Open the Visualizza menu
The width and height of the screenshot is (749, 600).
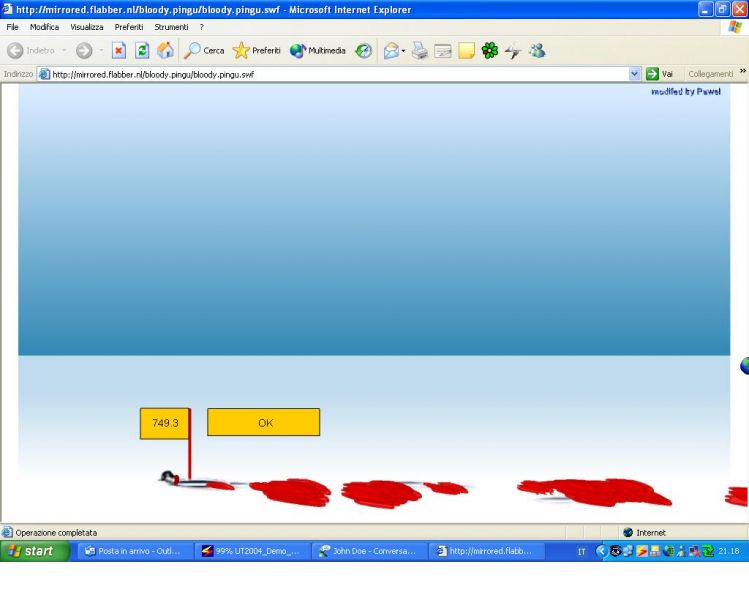click(86, 27)
